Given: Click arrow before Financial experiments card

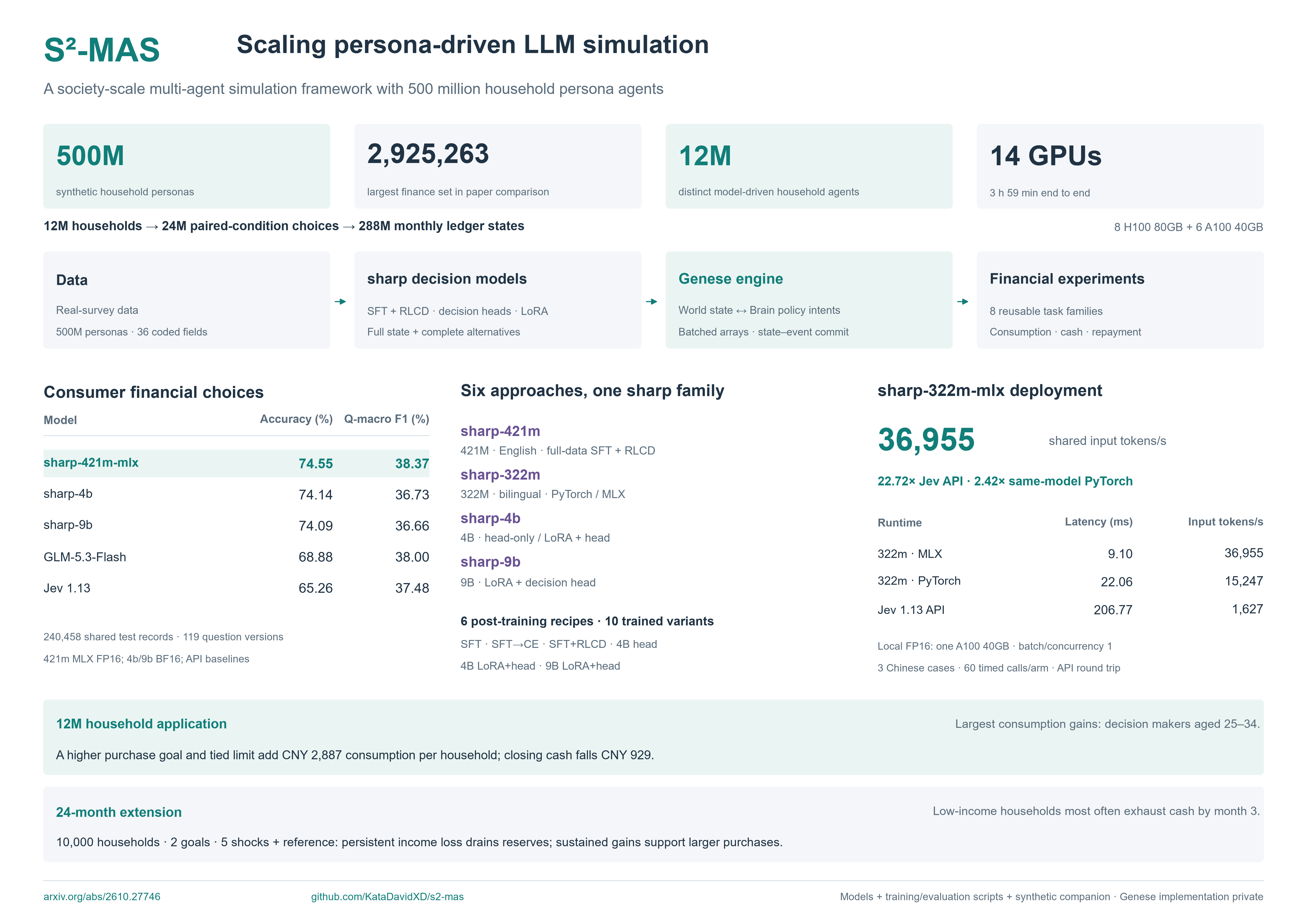Looking at the screenshot, I should coord(963,302).
